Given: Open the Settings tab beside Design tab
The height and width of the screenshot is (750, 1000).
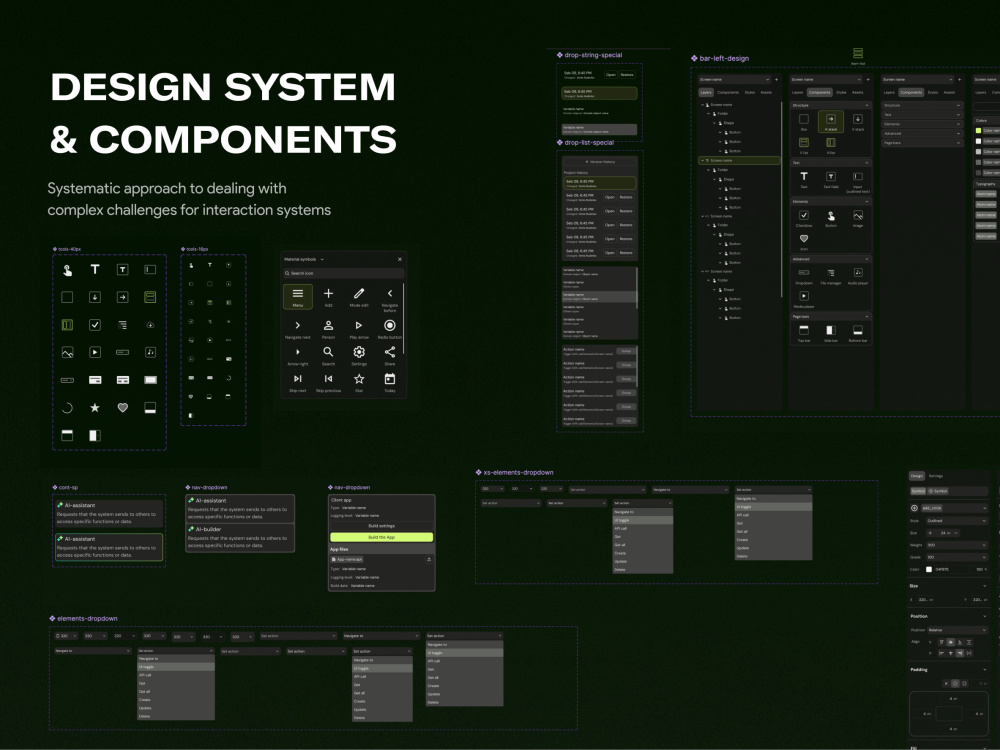Looking at the screenshot, I should pyautogui.click(x=936, y=476).
